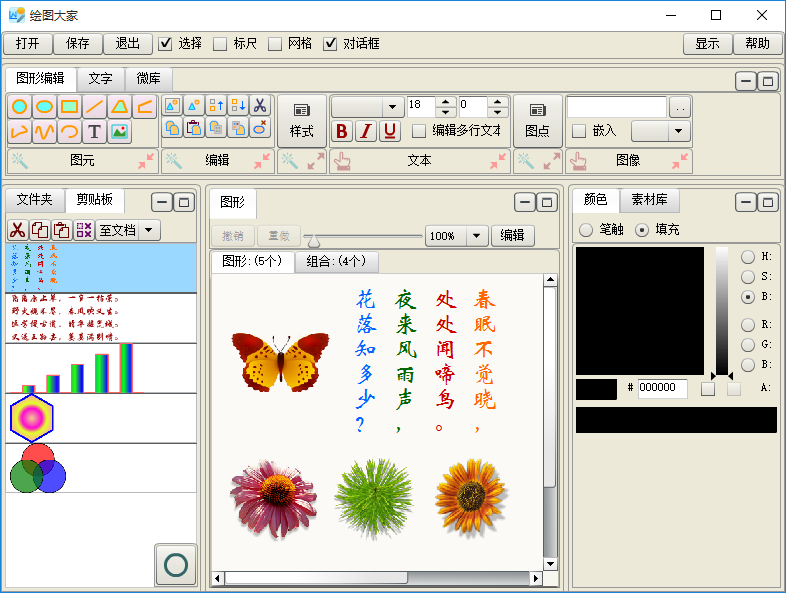Click the magic wand icon beside 图元
This screenshot has width=786, height=593.
tap(20, 161)
